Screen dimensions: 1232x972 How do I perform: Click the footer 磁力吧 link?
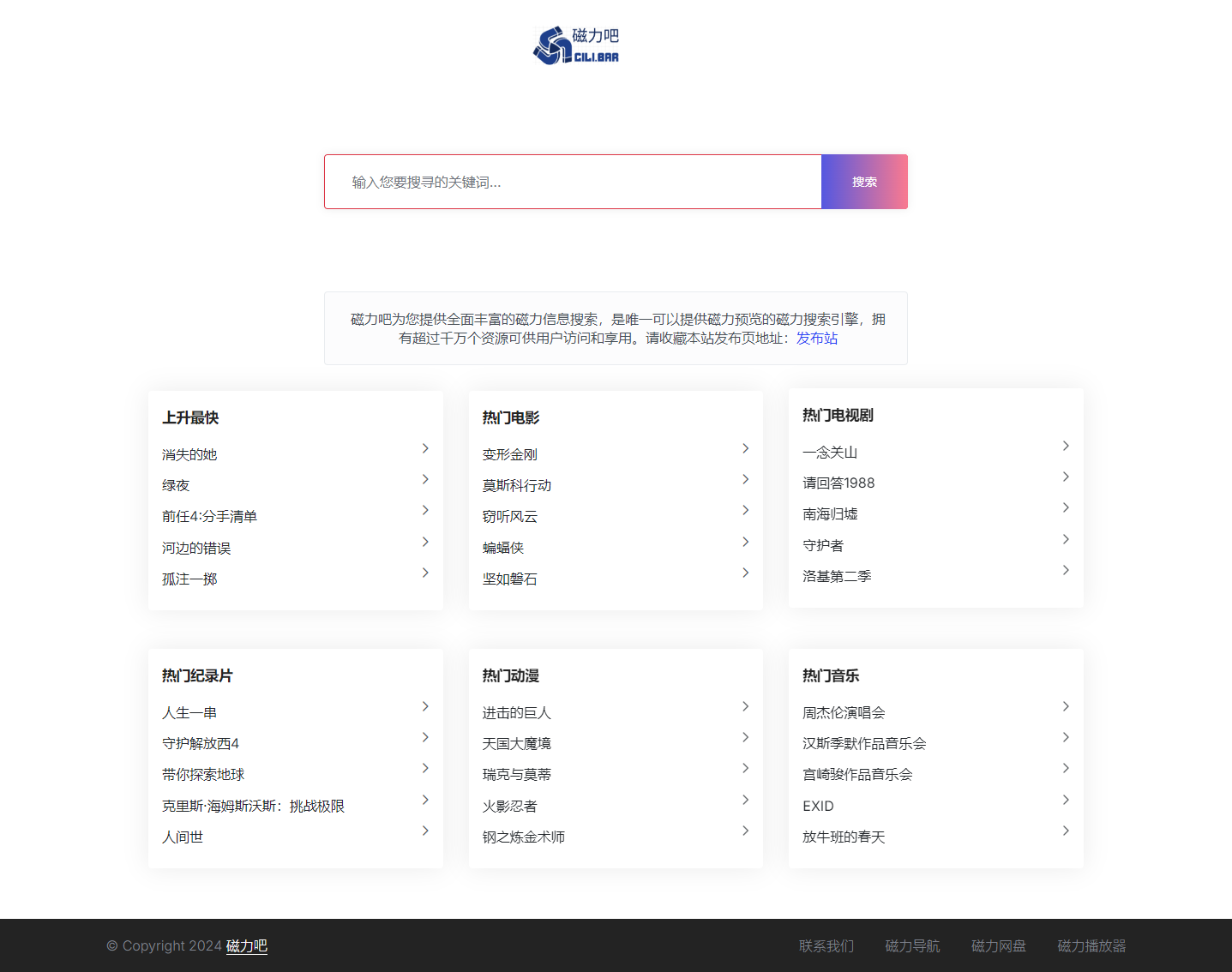247,945
